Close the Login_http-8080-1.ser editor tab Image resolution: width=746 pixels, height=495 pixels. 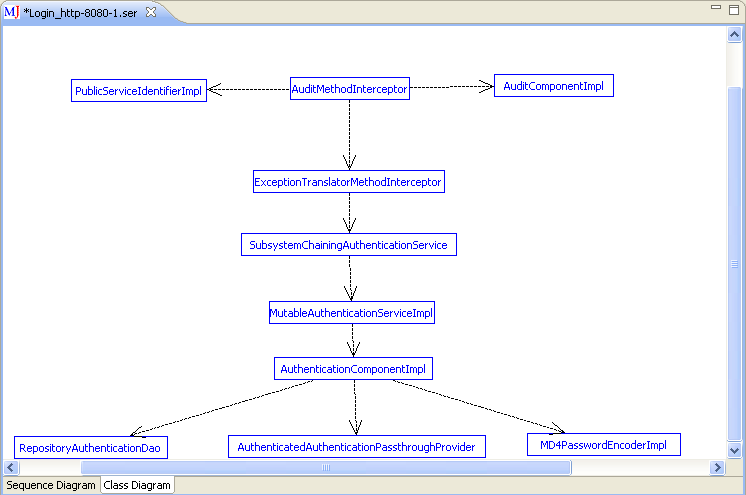coord(151,12)
